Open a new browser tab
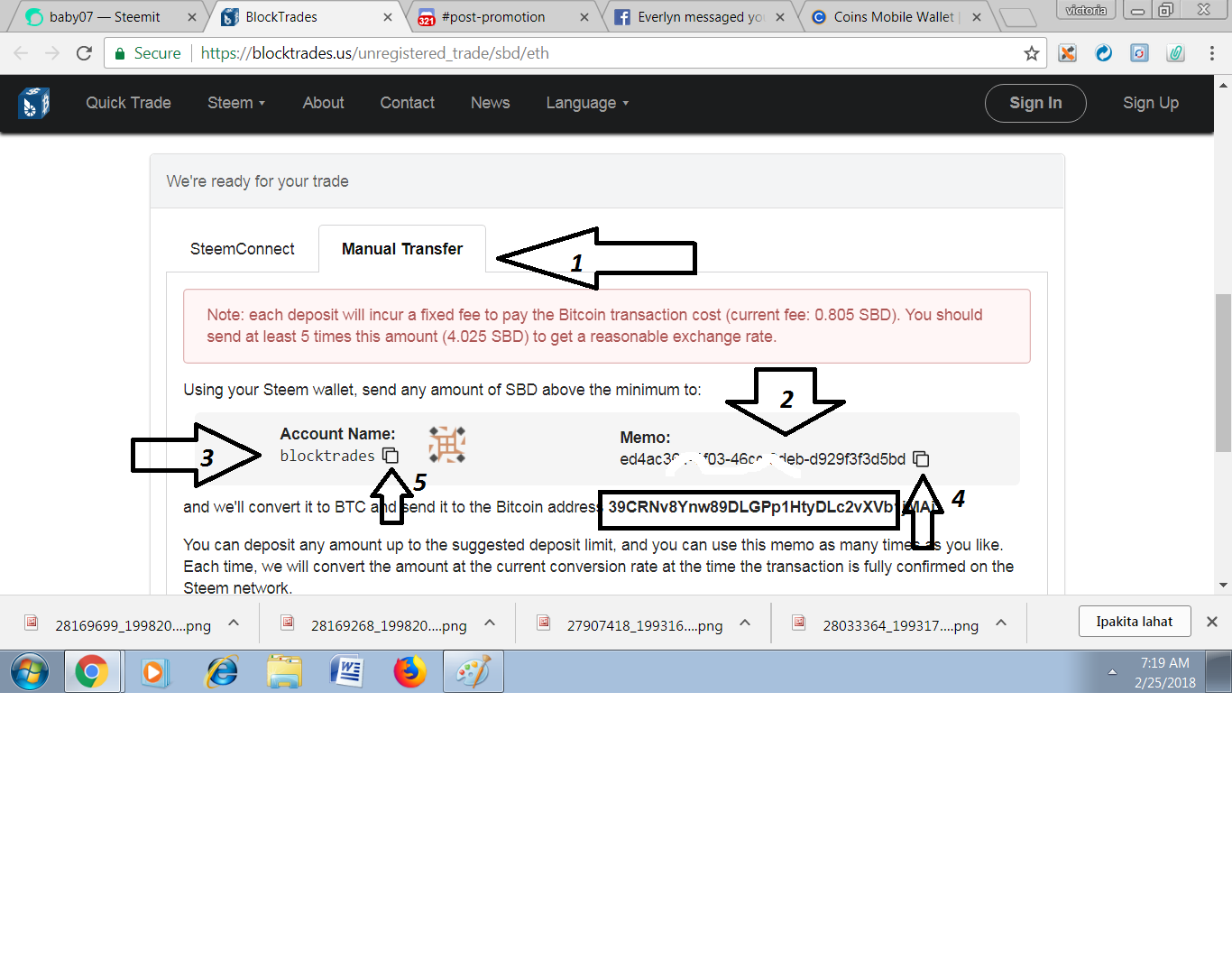Screen dimensions: 1232x960 (1018, 17)
